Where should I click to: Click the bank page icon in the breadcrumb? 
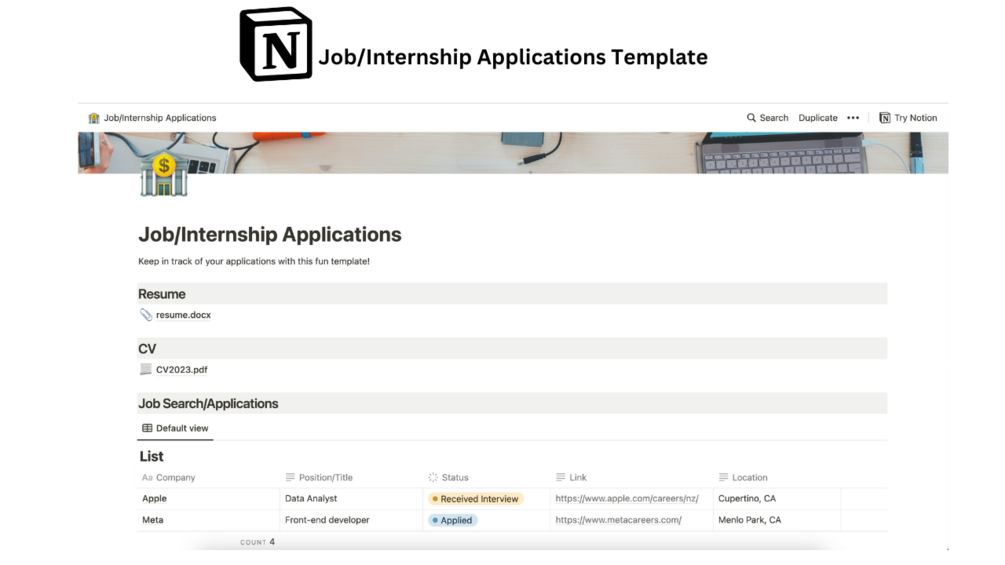pos(94,118)
